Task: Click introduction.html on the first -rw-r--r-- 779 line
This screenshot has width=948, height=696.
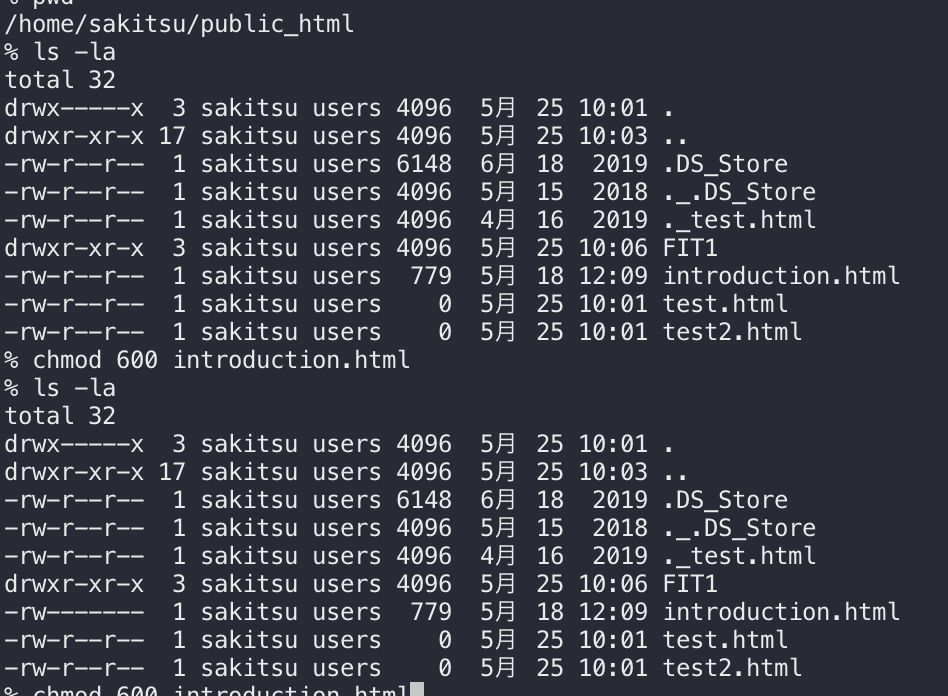Action: (x=781, y=275)
